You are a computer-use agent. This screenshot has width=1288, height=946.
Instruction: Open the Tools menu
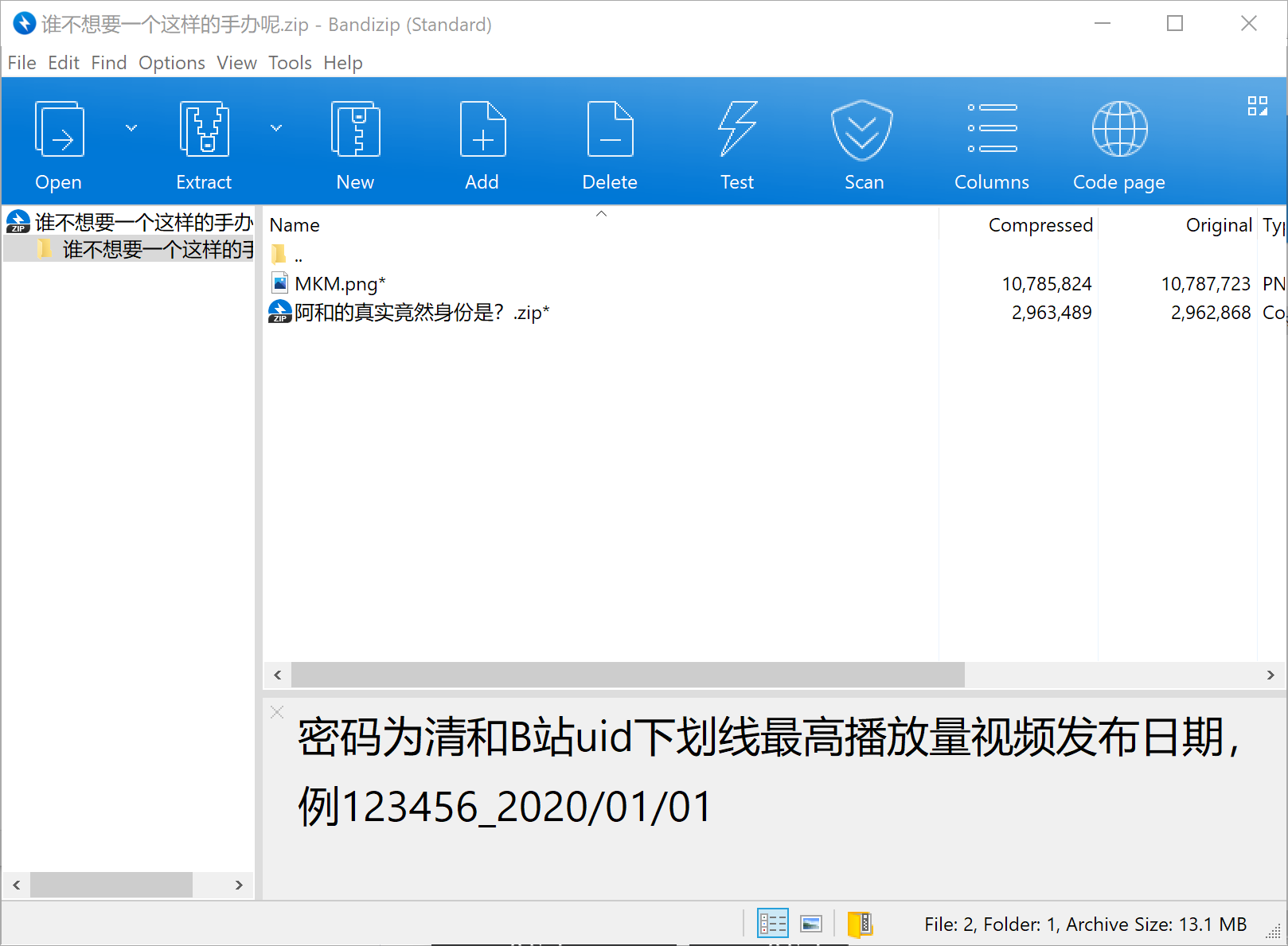[x=290, y=63]
